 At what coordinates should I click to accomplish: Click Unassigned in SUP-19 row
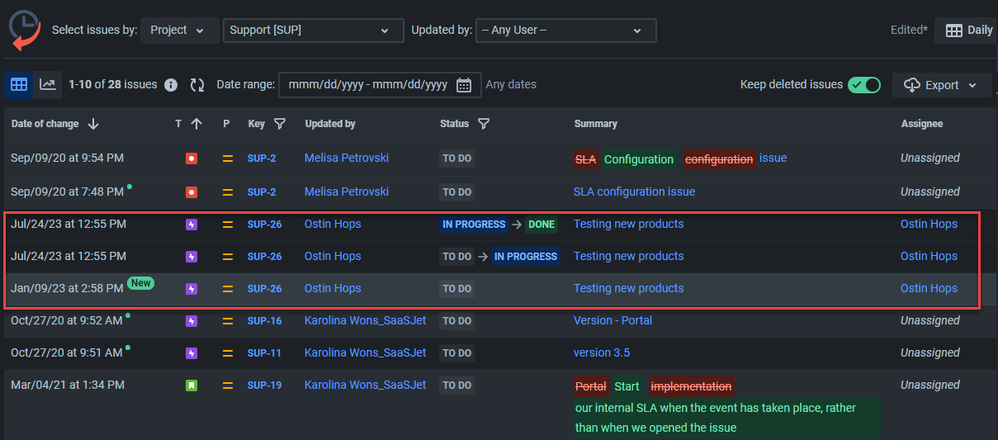point(930,385)
